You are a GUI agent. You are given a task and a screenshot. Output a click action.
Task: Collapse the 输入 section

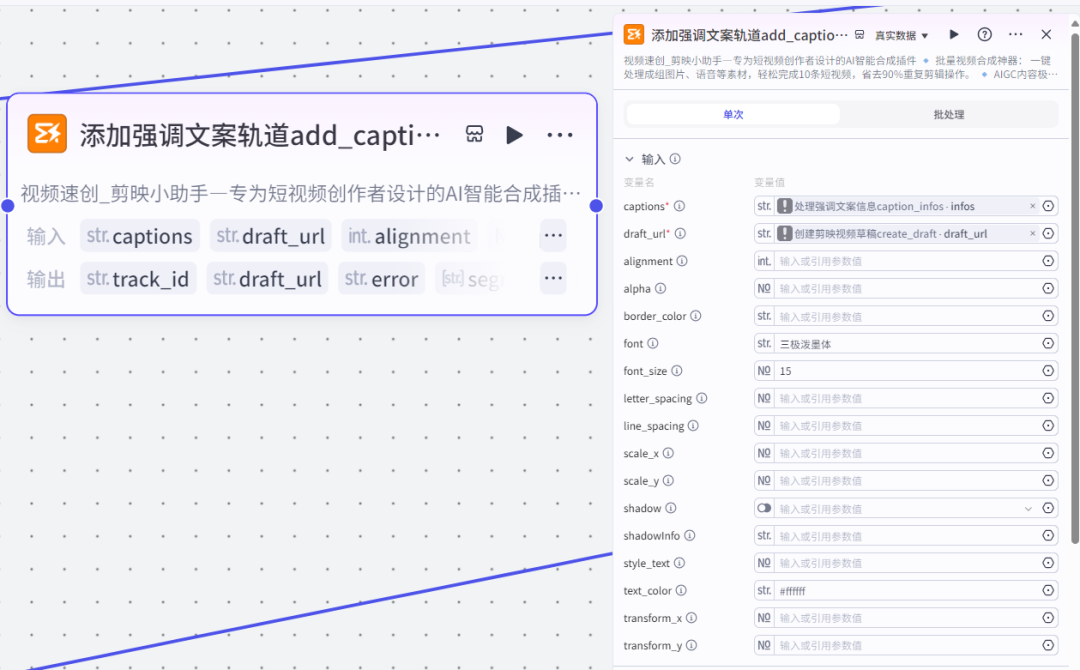629,159
